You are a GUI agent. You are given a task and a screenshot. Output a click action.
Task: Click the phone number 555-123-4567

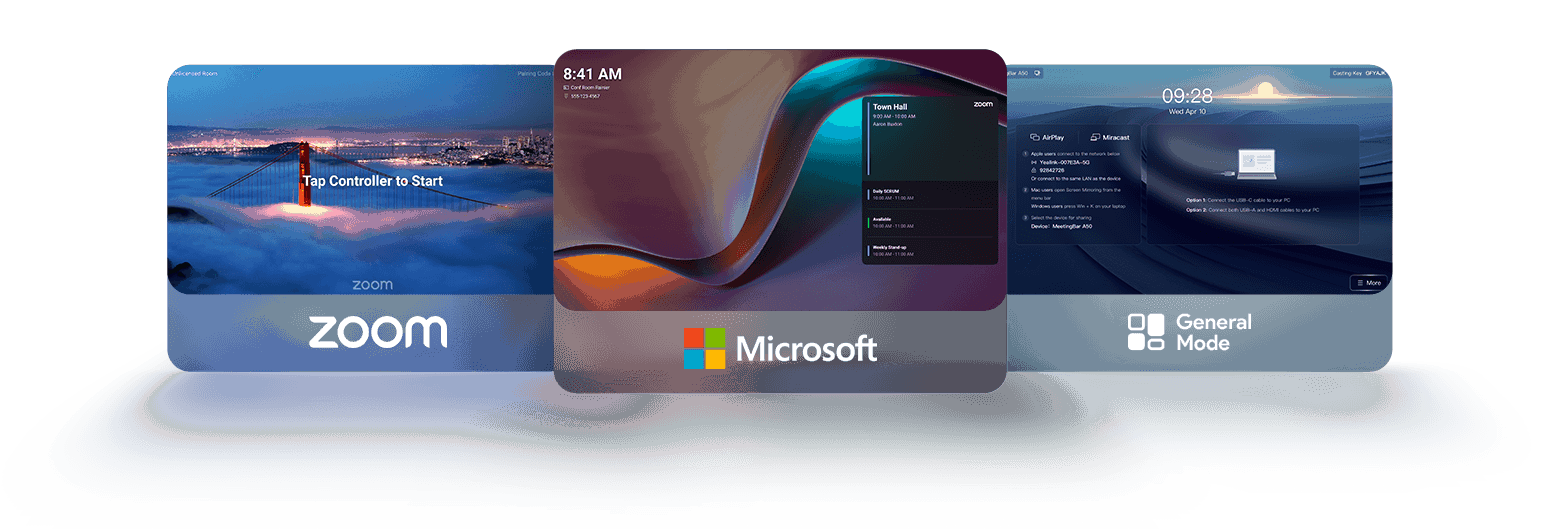[586, 96]
